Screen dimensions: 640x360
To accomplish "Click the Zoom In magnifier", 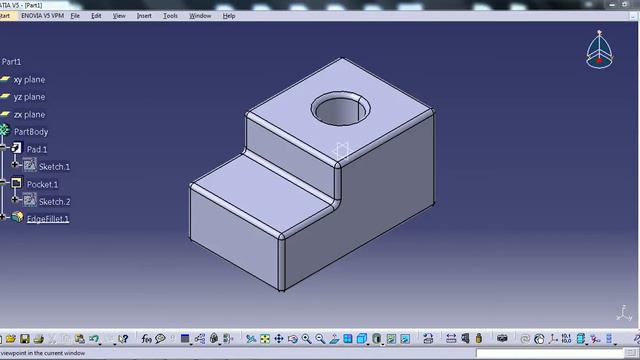I will [307, 338].
